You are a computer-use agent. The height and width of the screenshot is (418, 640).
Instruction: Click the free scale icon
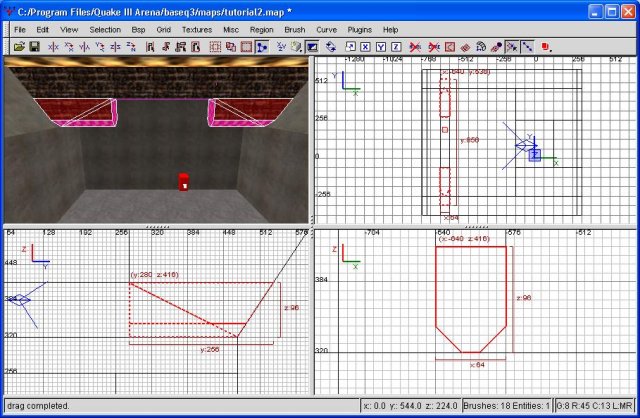coord(350,47)
